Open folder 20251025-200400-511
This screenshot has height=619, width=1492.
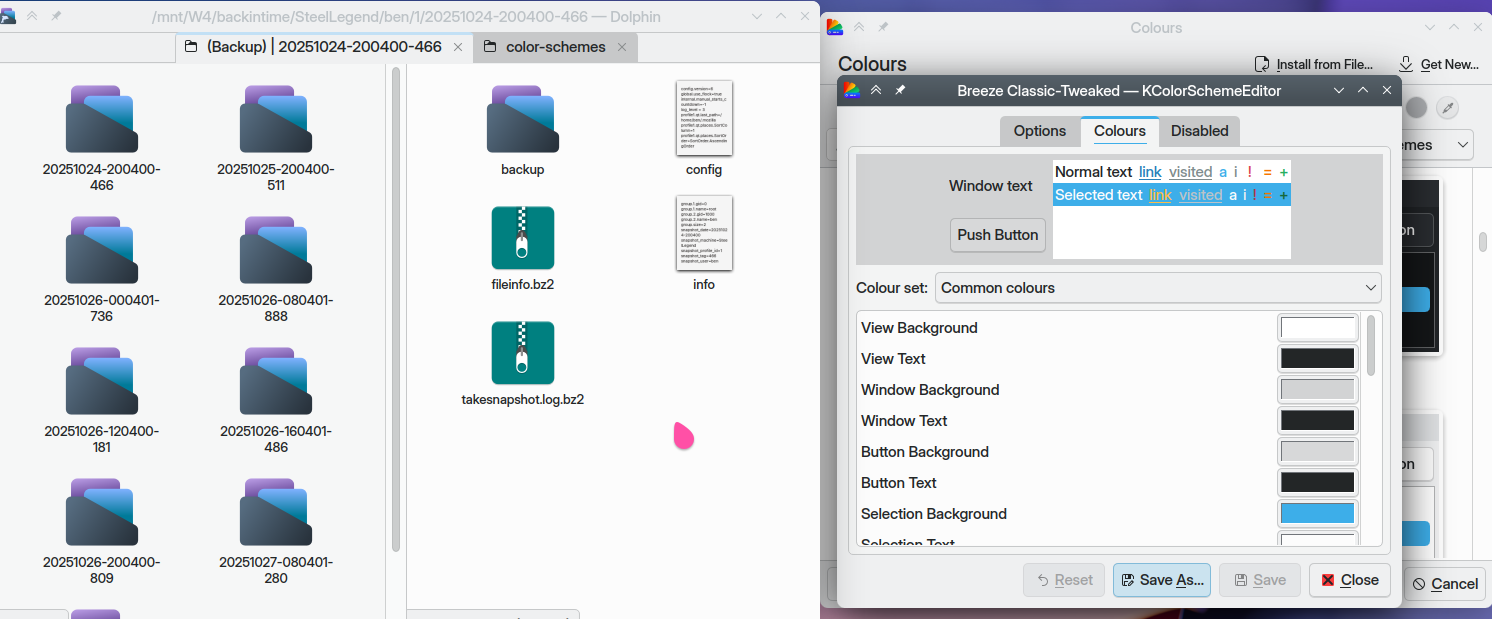tap(276, 119)
